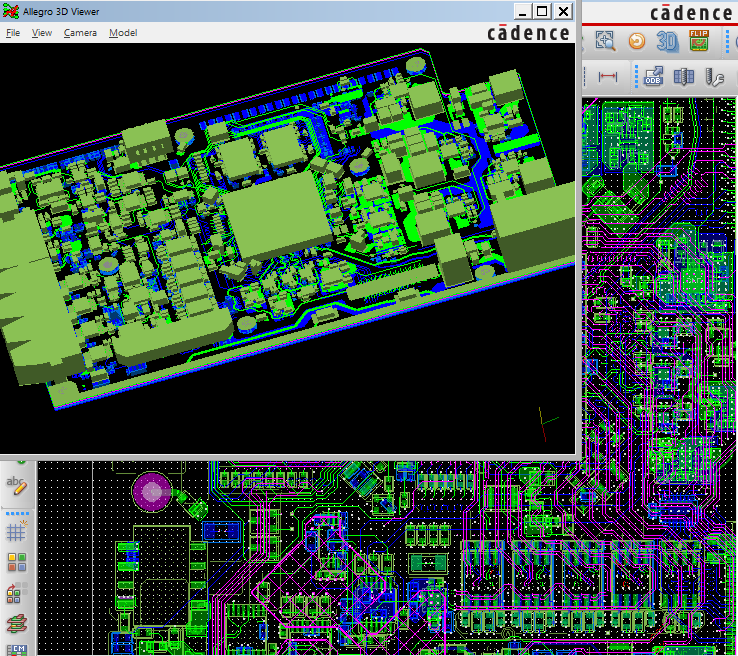This screenshot has width=738, height=656.
Task: Minimize the Allegro 3D Viewer window
Action: coord(522,11)
